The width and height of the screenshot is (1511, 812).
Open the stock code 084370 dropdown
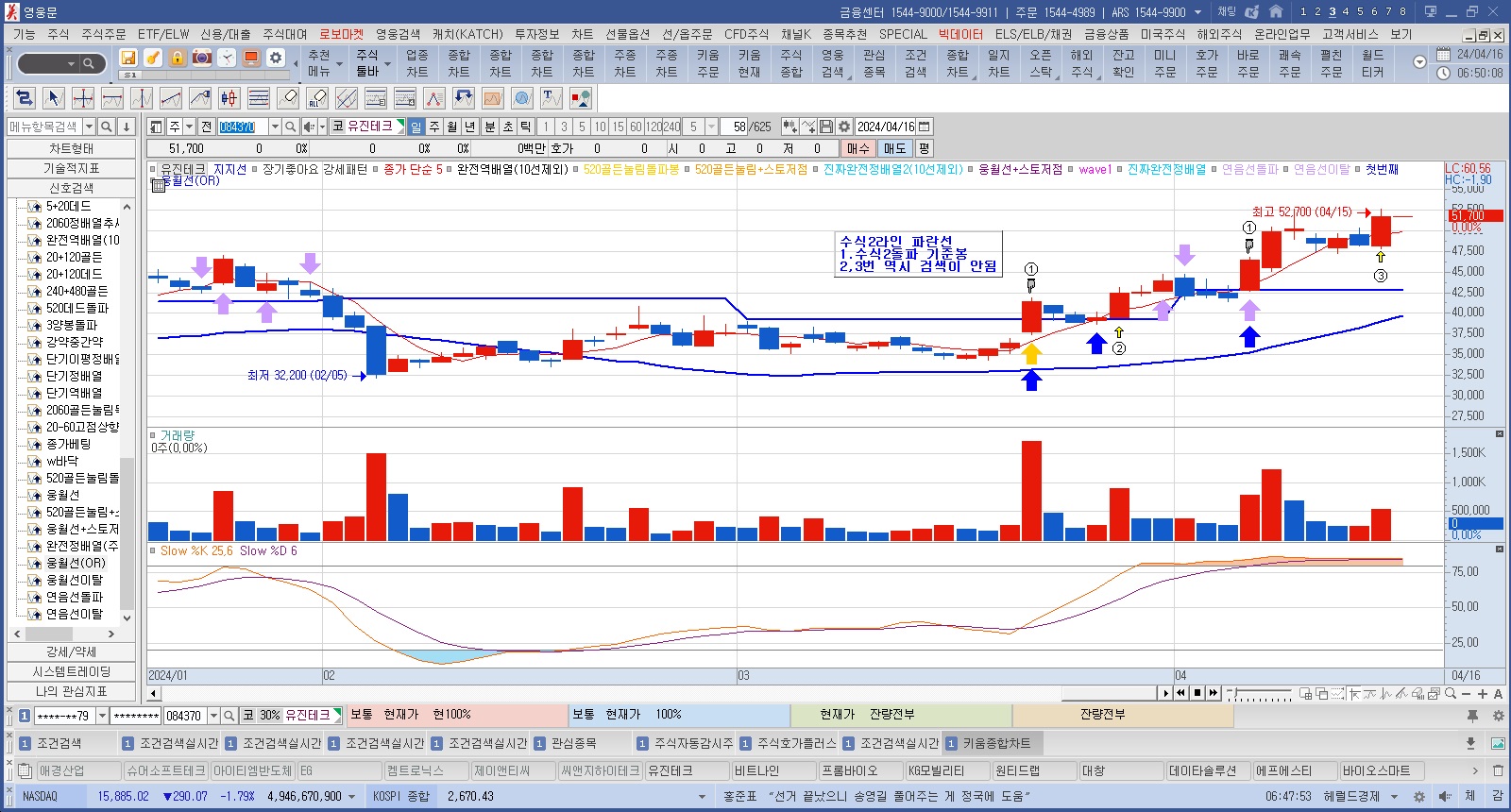click(275, 127)
